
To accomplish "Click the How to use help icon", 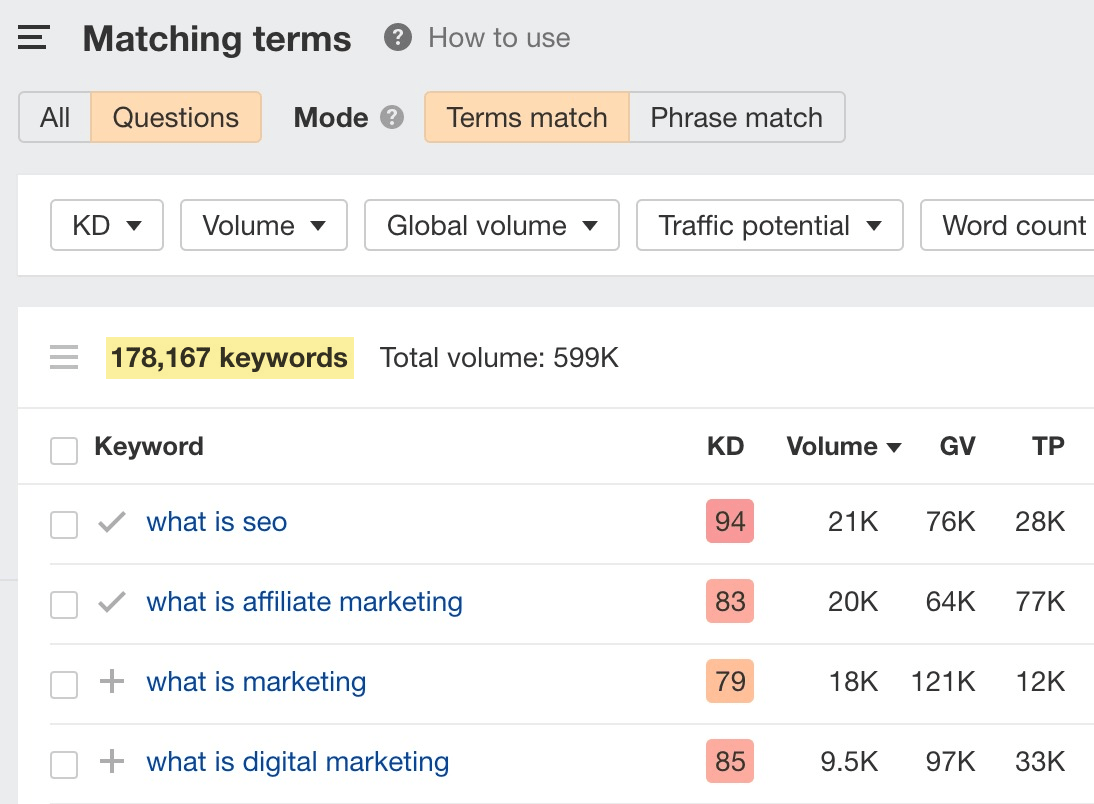I will coord(396,37).
